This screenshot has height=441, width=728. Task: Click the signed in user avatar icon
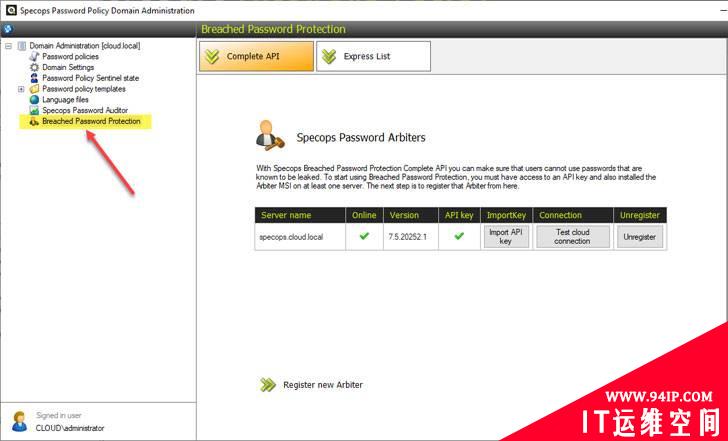point(20,422)
